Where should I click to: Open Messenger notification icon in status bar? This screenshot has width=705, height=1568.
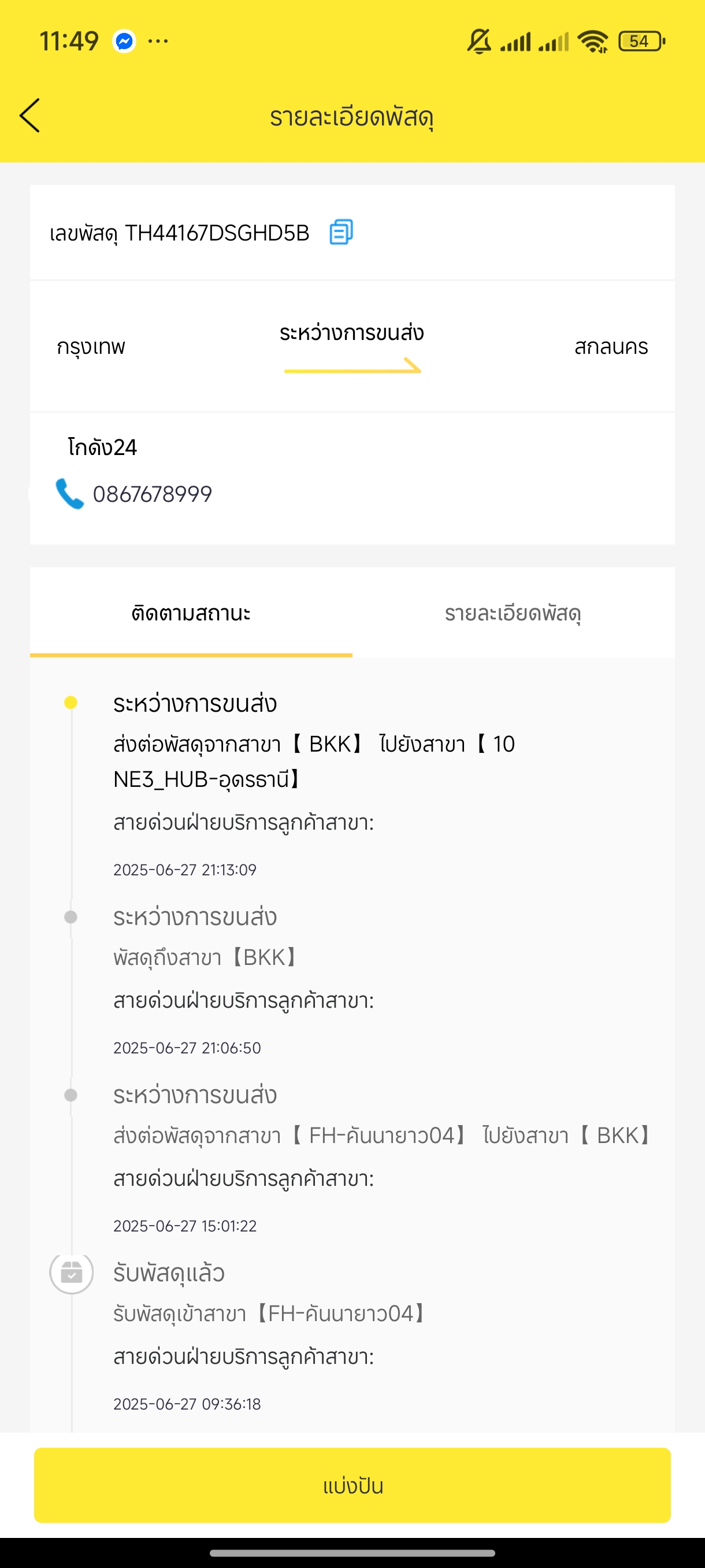124,42
